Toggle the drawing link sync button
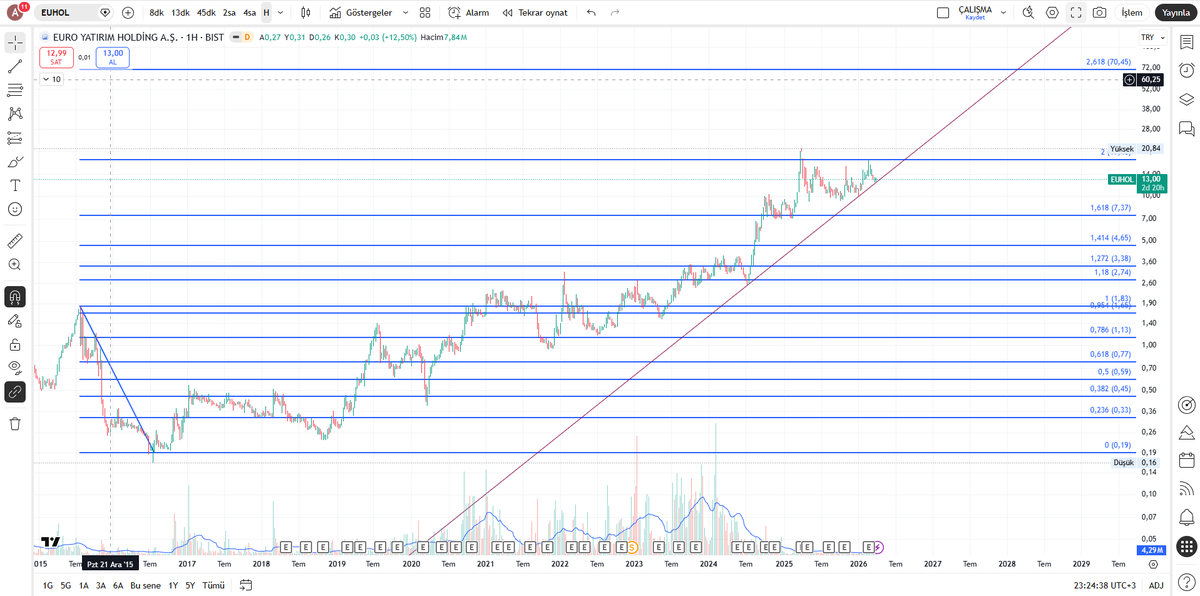Screen dimensions: 1200x596 [x=15, y=392]
